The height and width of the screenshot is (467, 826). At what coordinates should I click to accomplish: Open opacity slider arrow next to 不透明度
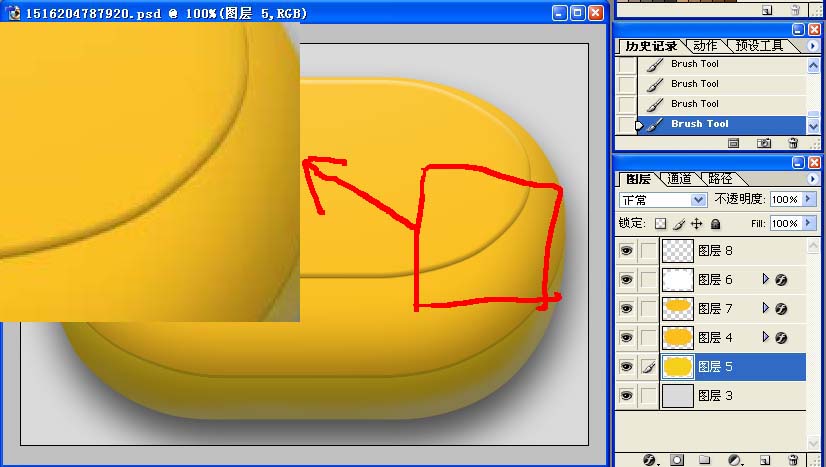click(809, 199)
